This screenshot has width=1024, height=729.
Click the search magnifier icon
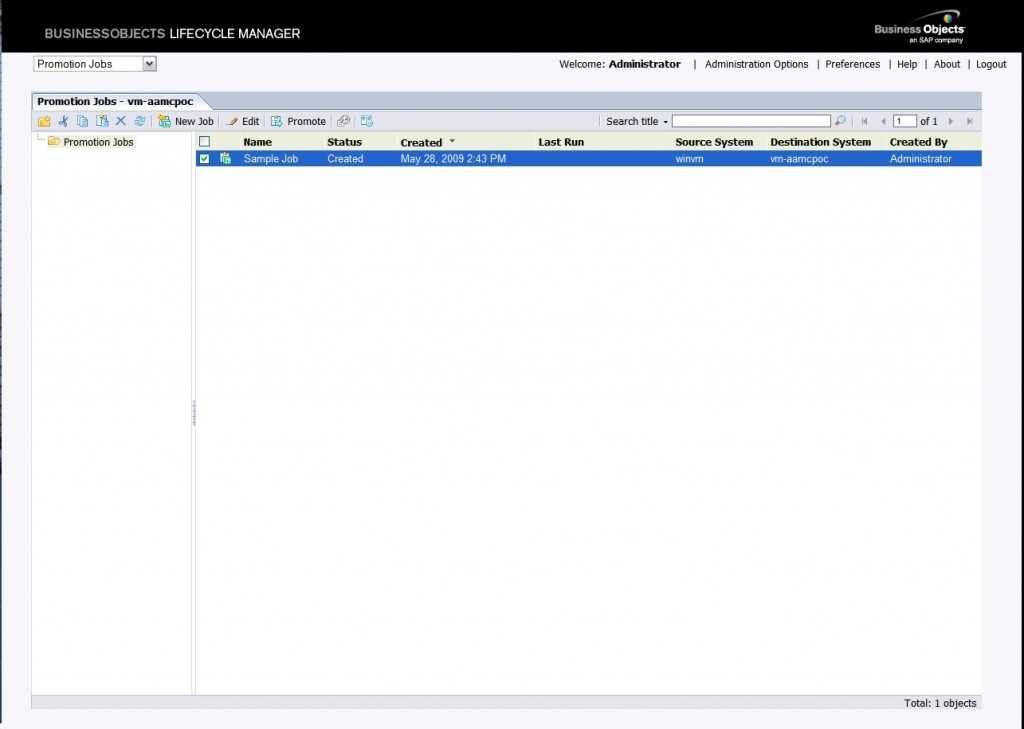(x=840, y=121)
